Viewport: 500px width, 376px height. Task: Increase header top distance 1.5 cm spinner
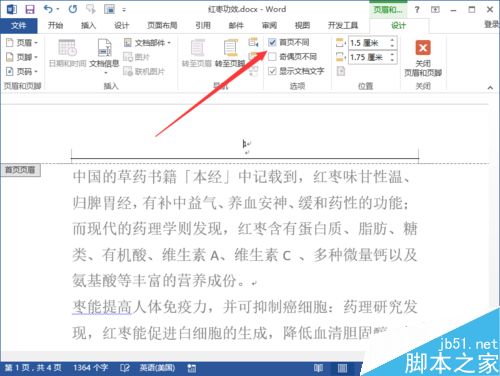pos(392,40)
